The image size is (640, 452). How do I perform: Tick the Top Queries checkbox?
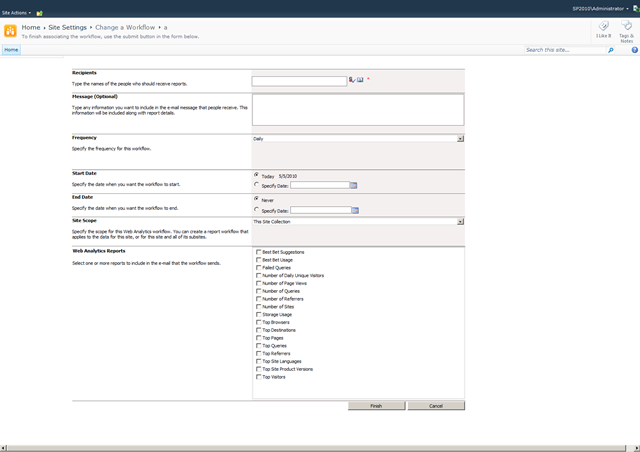[258, 345]
